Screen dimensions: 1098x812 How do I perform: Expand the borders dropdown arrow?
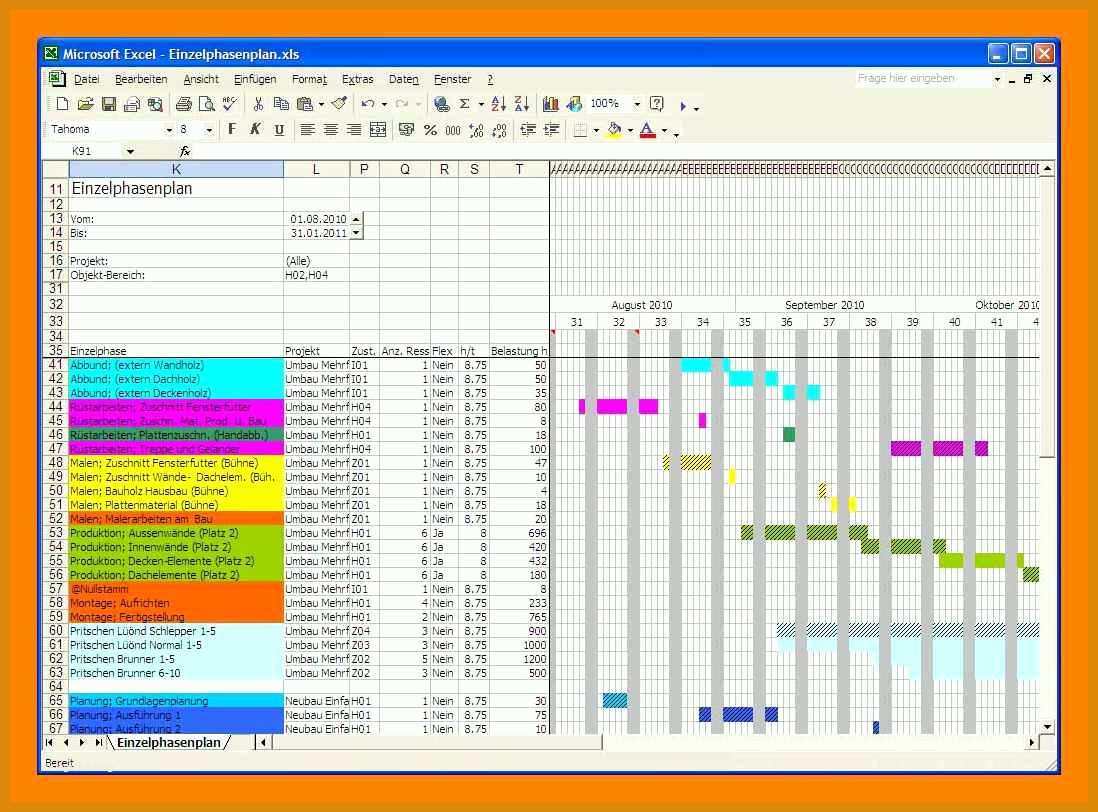596,130
